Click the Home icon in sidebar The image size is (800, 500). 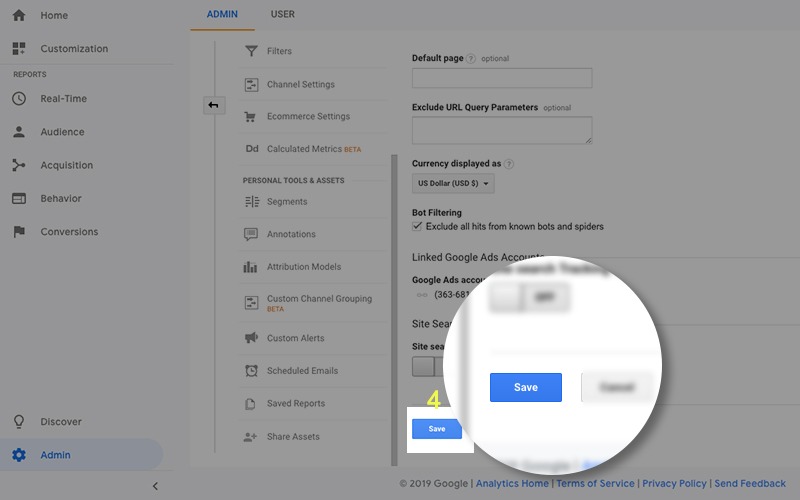click(x=19, y=16)
